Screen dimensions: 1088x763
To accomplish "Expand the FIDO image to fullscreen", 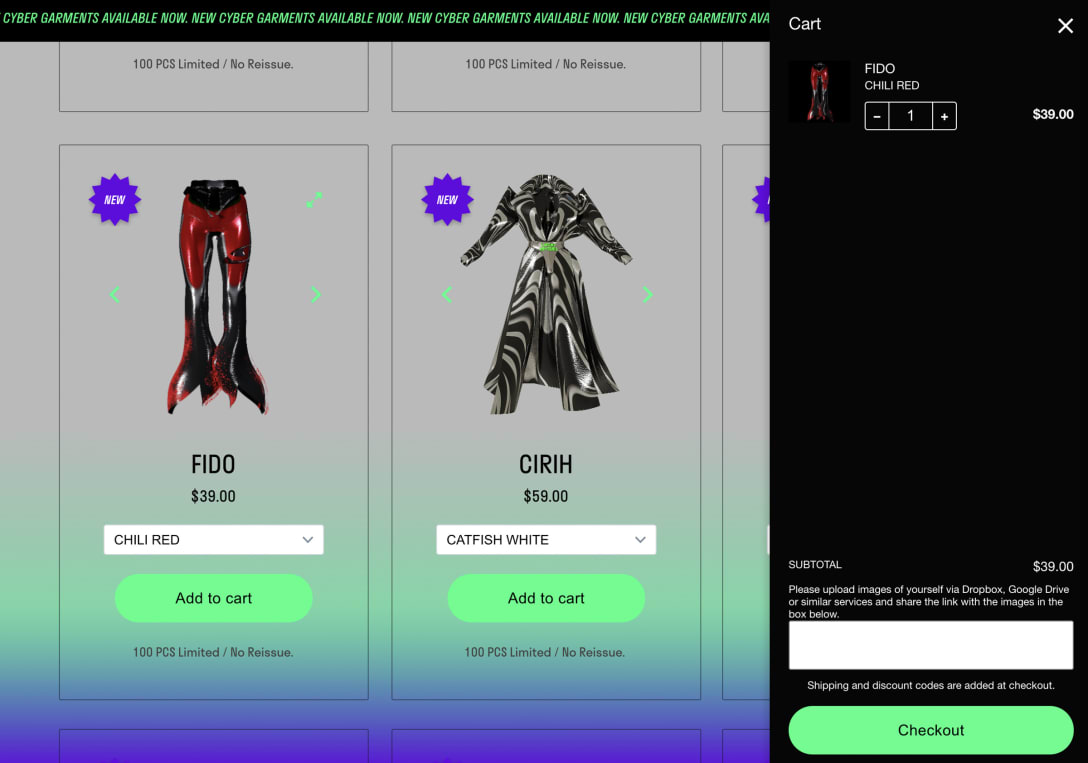I will coord(314,200).
